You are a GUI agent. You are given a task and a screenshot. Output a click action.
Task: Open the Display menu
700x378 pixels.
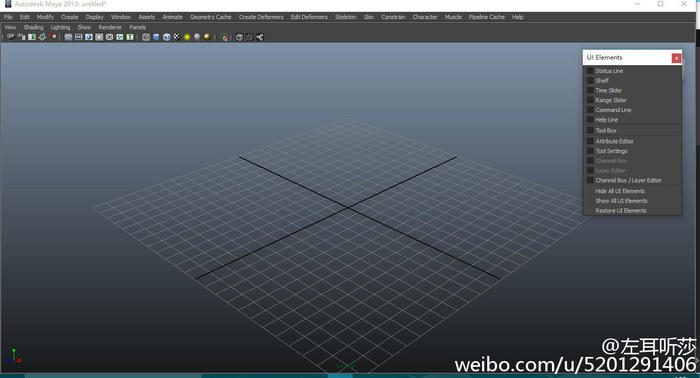click(x=95, y=17)
